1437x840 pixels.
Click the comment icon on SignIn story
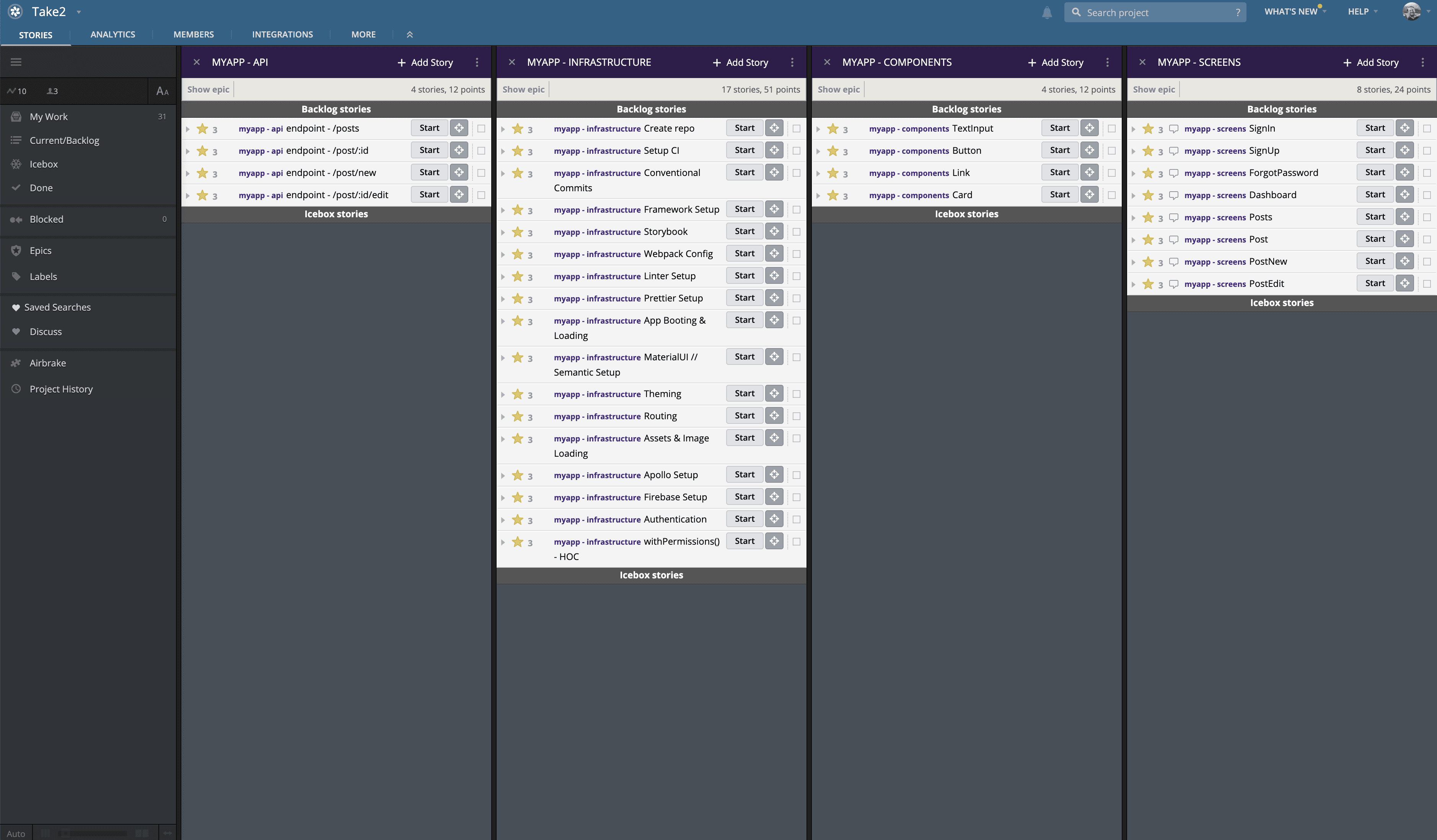click(1173, 129)
